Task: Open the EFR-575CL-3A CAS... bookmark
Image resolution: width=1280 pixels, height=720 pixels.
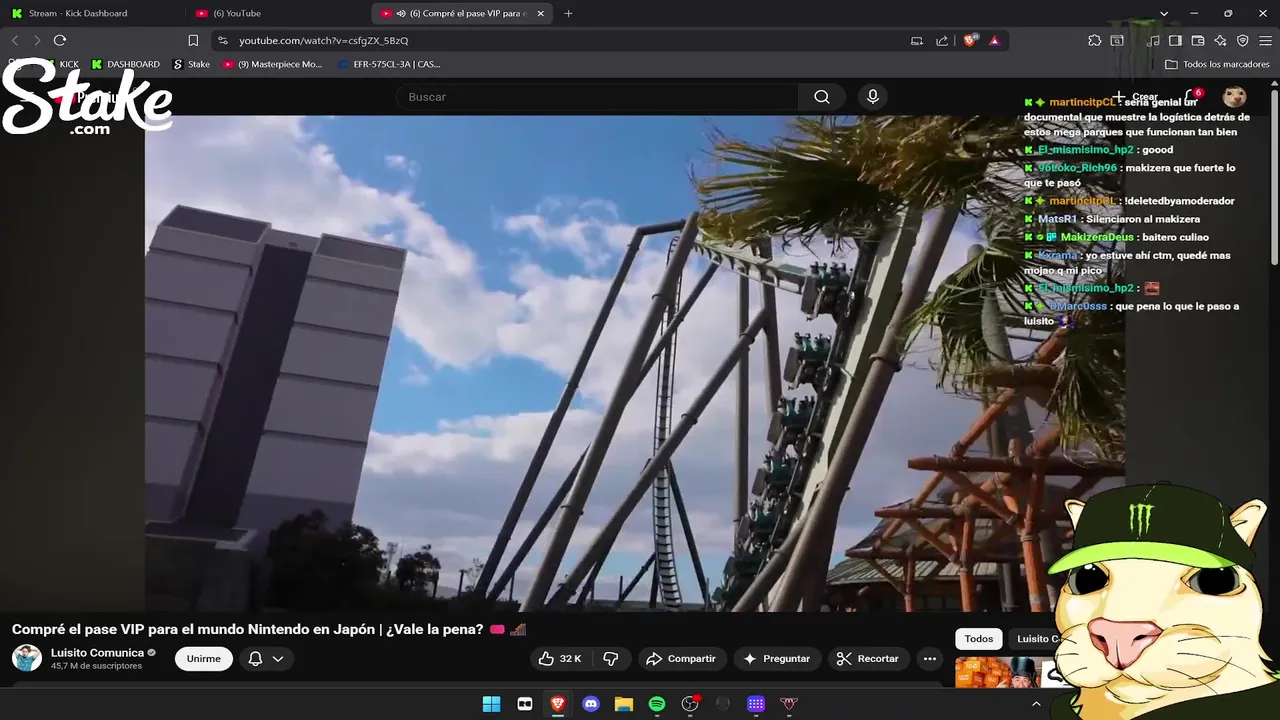Action: [x=388, y=64]
